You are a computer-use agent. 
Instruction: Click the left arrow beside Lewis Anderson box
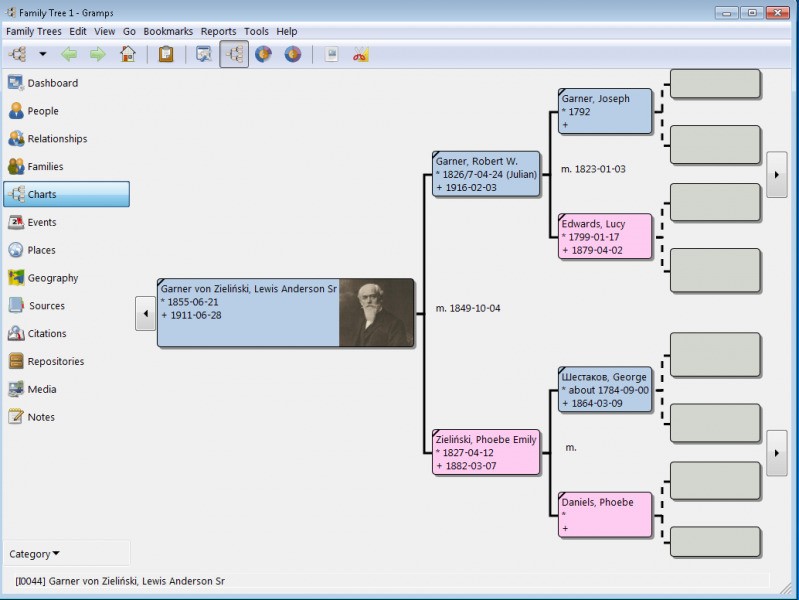coord(146,313)
